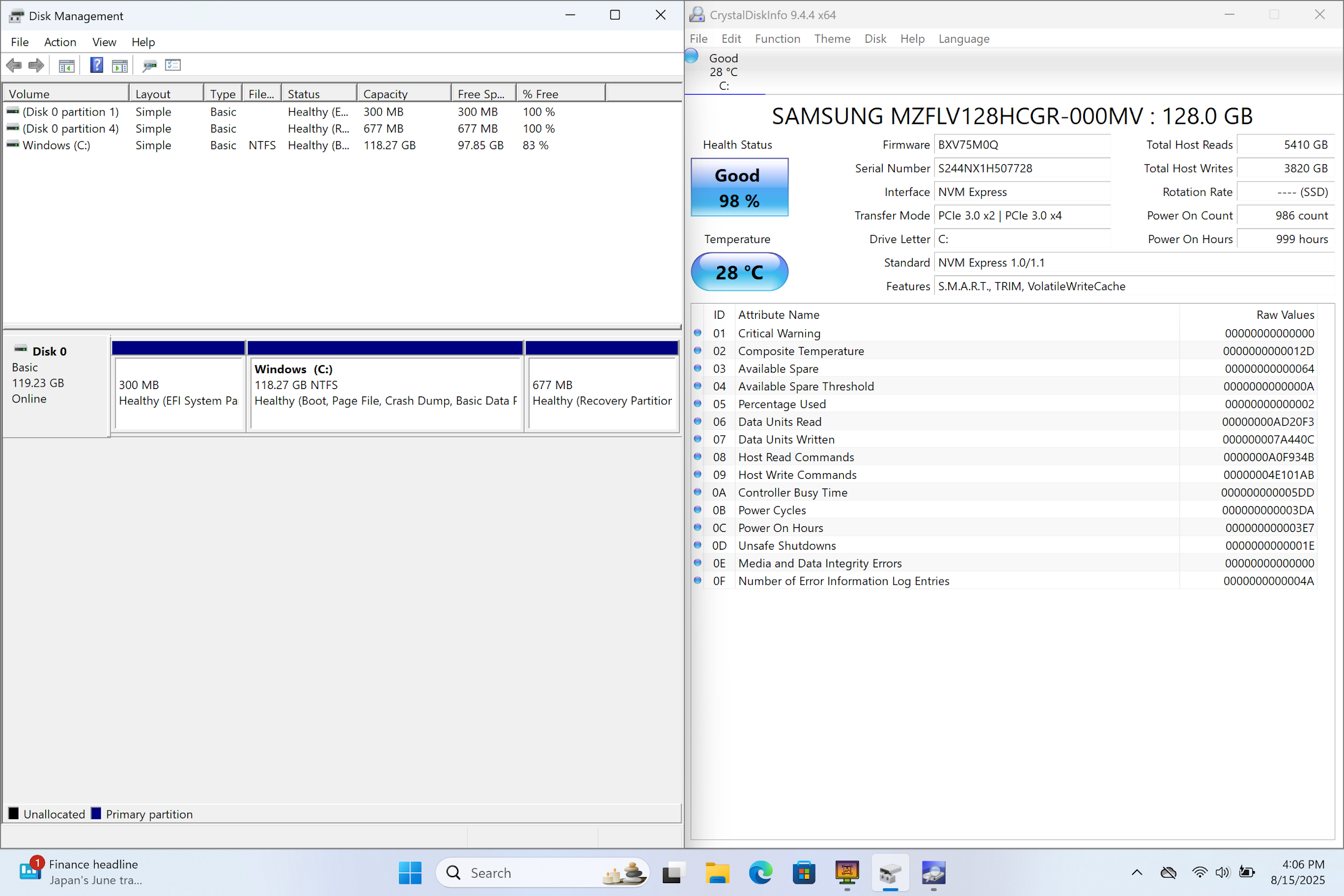This screenshot has height=896, width=1344.
Task: Click the Transfer Mode PCIe 3.0 field
Action: pos(1022,215)
